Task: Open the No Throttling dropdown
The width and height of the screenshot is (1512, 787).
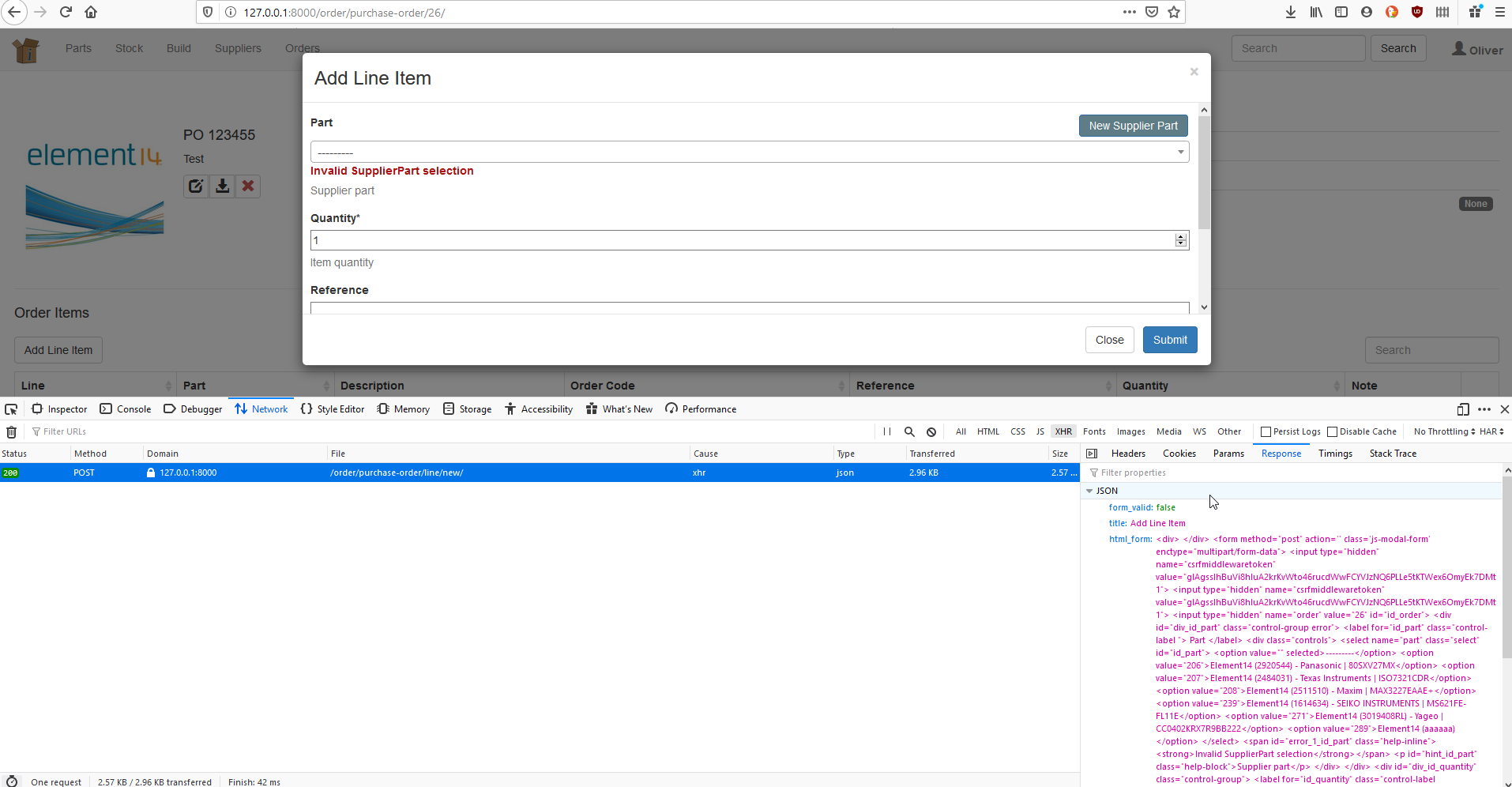Action: (x=1445, y=431)
